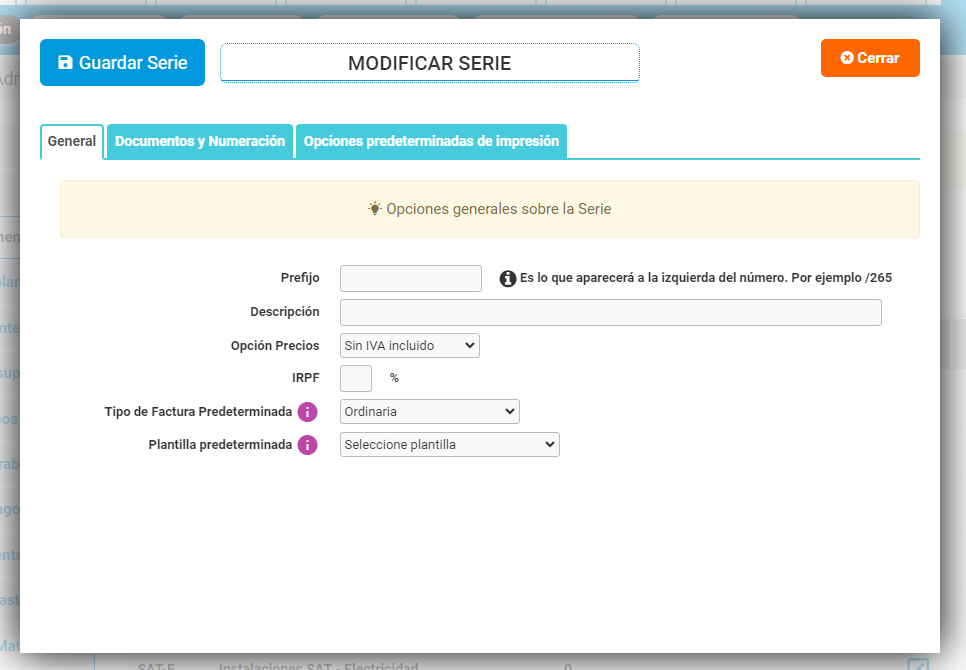Screen dimensions: 966x670
Task: Switch to the Documentos y Numeración tab
Action: [201, 141]
